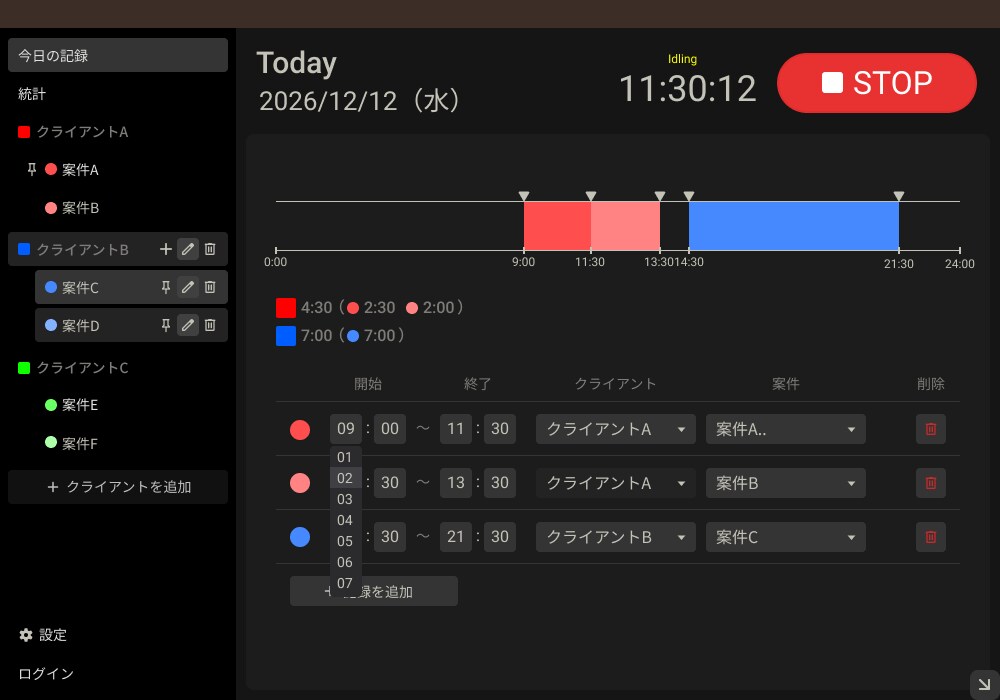1000x700 pixels.
Task: Open 案件A.. project dropdown
Action: 786,429
